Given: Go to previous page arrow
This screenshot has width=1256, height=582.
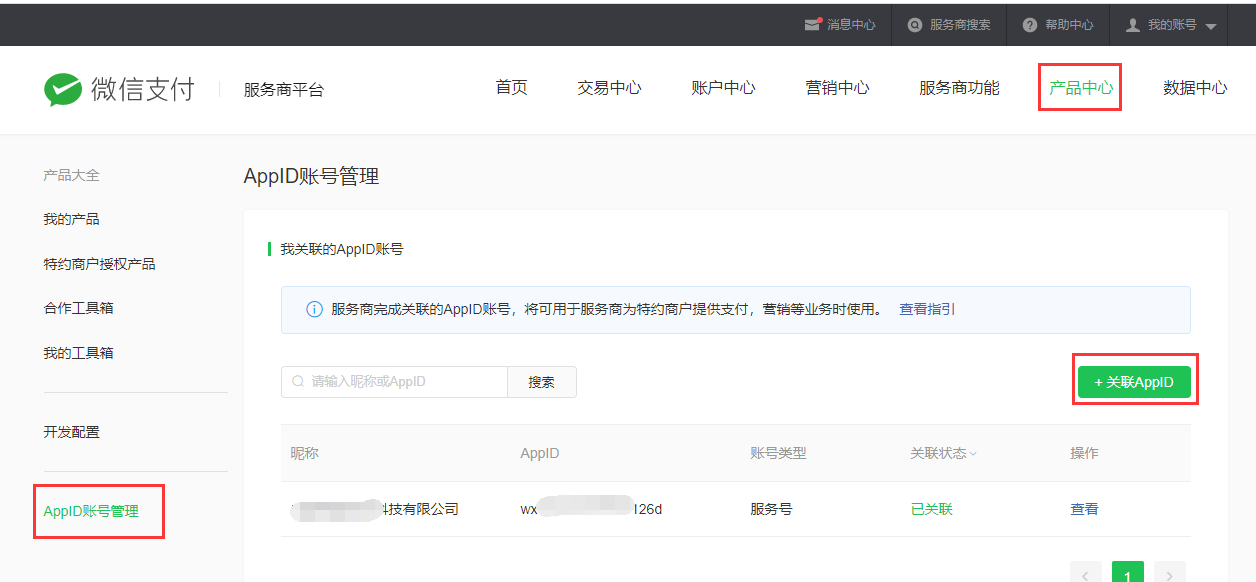Looking at the screenshot, I should (1086, 574).
